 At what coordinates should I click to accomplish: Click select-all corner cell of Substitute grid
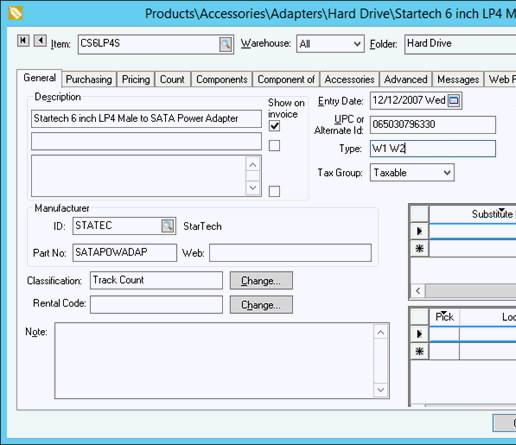[x=419, y=214]
